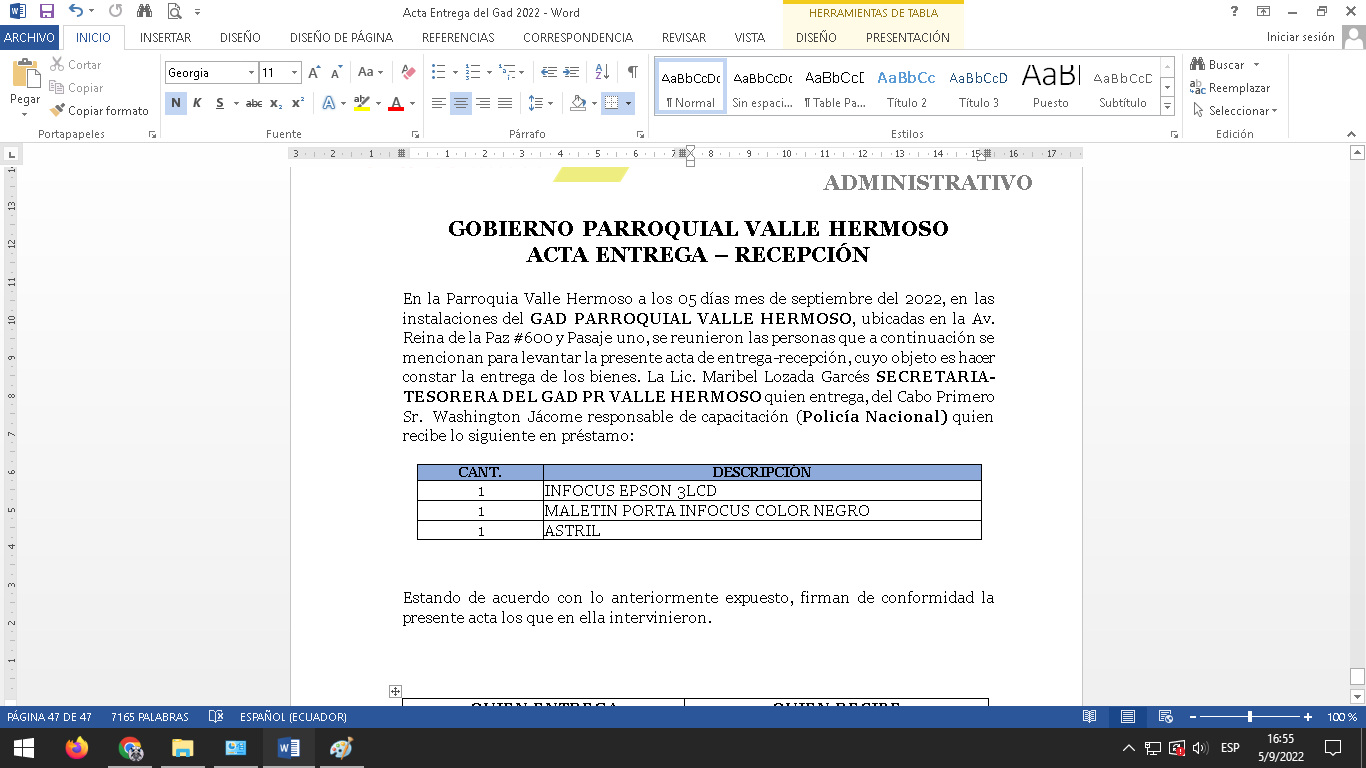Open the INSERTAR ribbon tab
This screenshot has width=1366, height=768.
point(165,38)
